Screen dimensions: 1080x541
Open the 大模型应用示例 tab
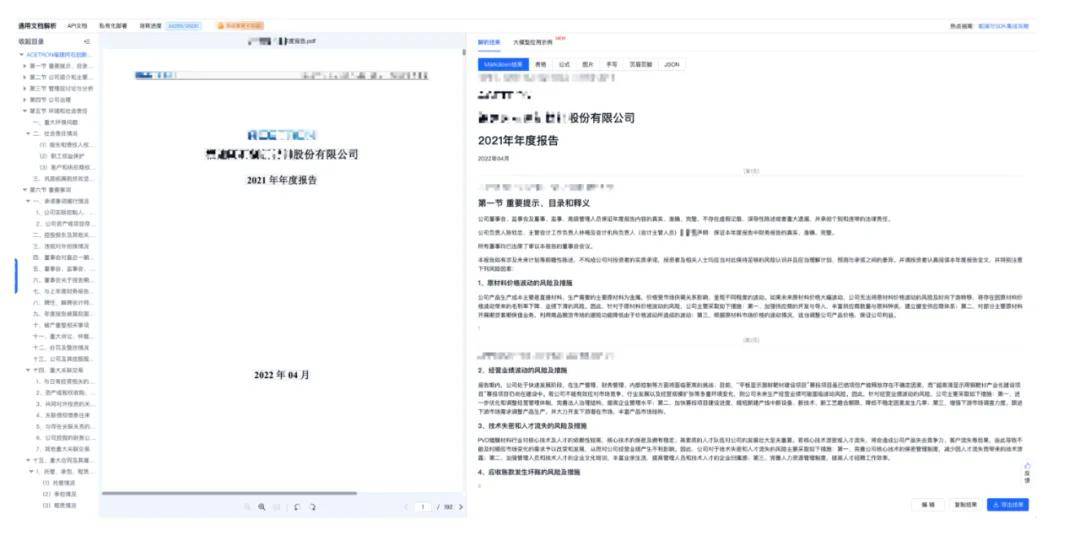pyautogui.click(x=533, y=42)
